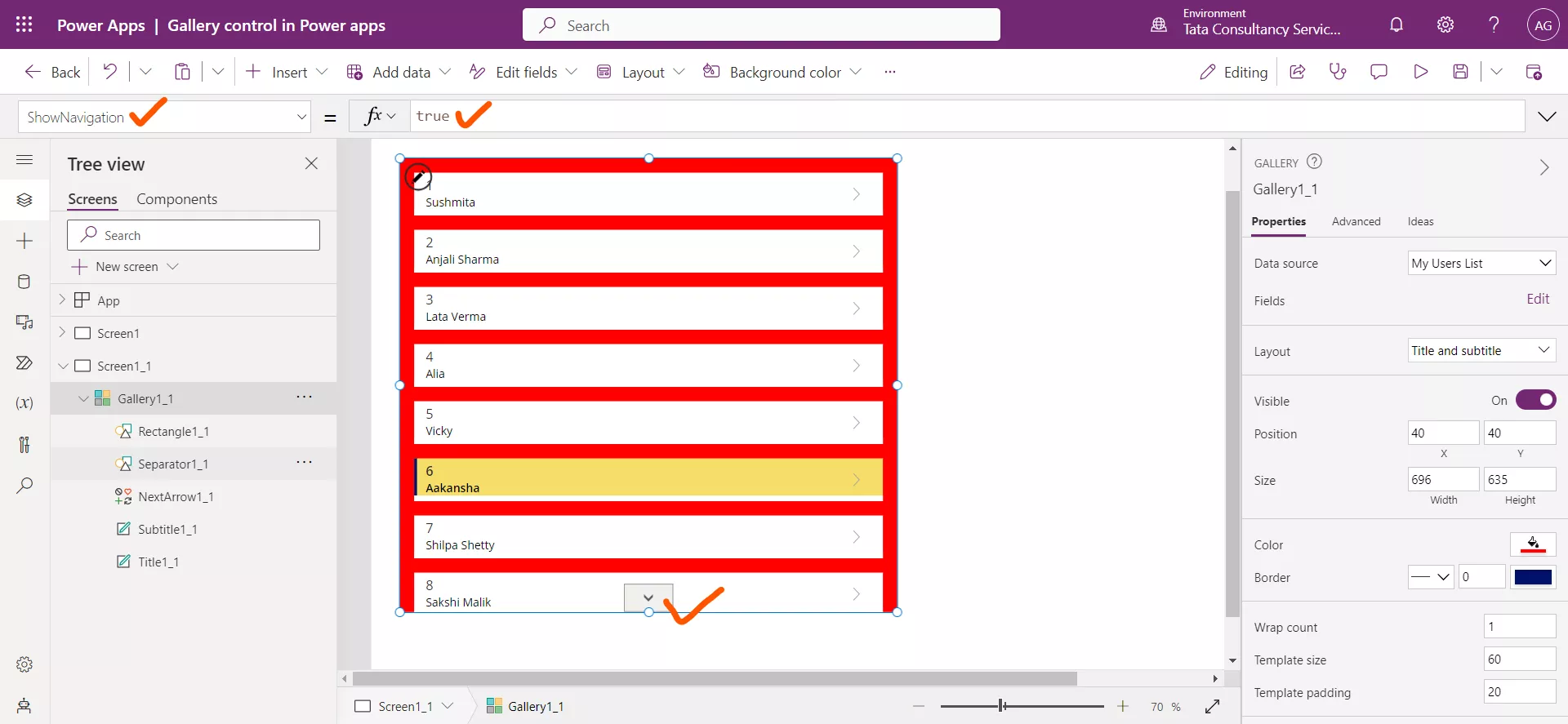Open the search magnifier in left rail
This screenshot has width=1568, height=724.
pyautogui.click(x=24, y=485)
